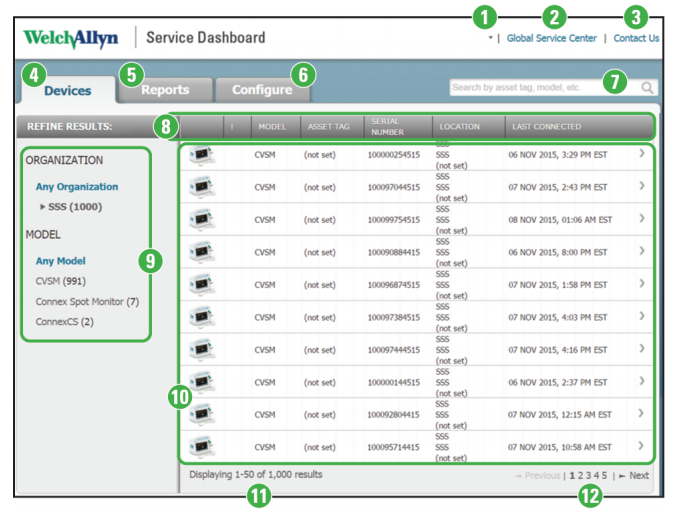Open details chevron for serial 100095714415
This screenshot has height=516, width=678.
(x=642, y=445)
